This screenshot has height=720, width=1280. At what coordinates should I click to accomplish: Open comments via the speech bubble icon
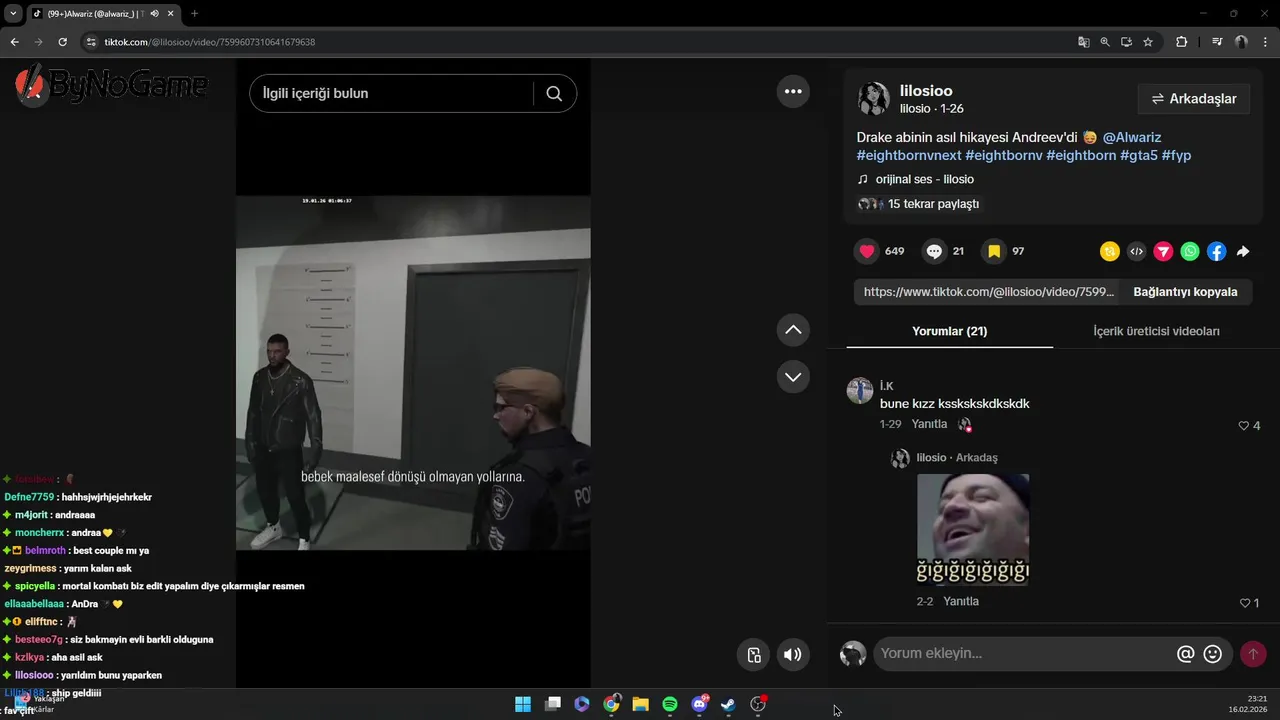pos(934,251)
